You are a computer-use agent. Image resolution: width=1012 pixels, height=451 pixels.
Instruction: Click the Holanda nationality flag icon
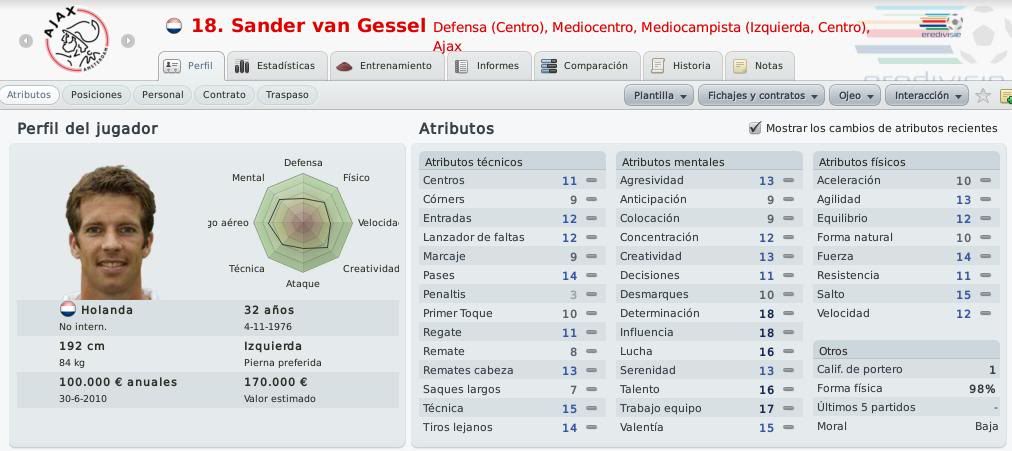pos(68,309)
